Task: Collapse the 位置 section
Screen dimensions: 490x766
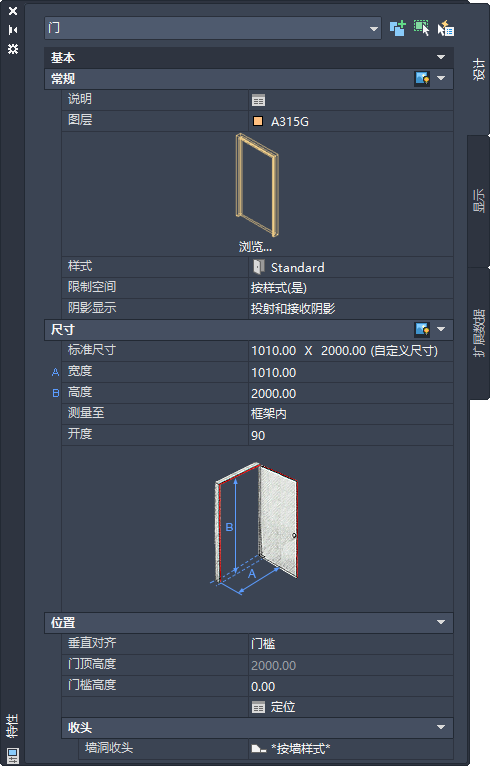Action: tap(441, 622)
